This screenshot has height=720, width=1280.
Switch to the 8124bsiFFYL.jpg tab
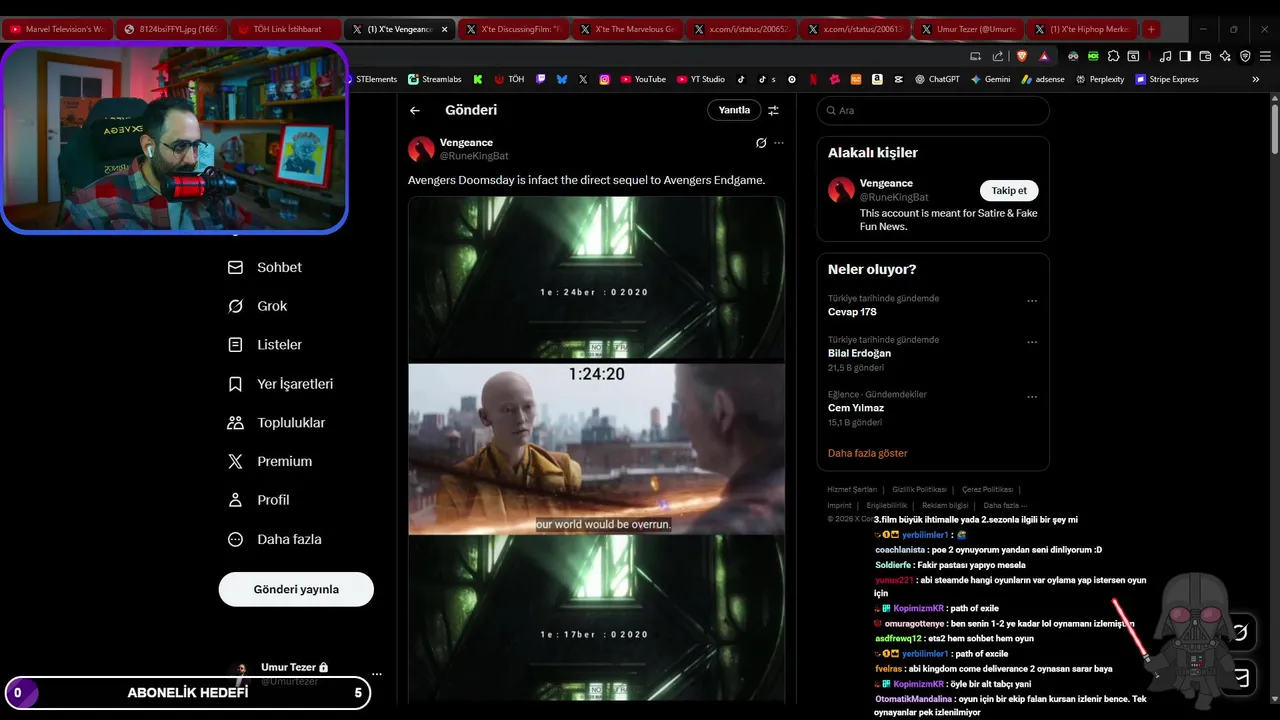(x=170, y=29)
